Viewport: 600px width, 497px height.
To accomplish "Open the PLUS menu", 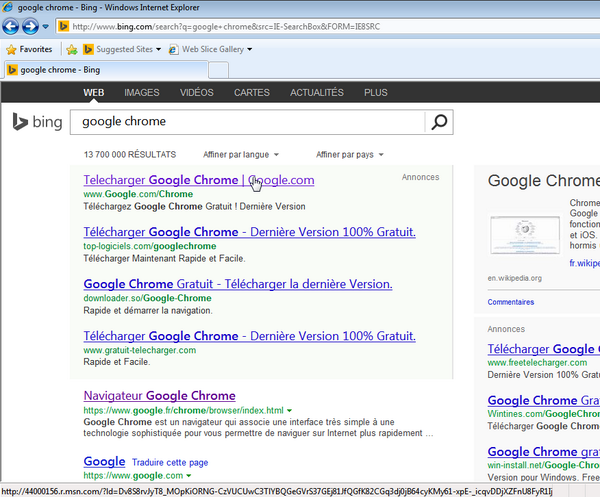I will (376, 93).
